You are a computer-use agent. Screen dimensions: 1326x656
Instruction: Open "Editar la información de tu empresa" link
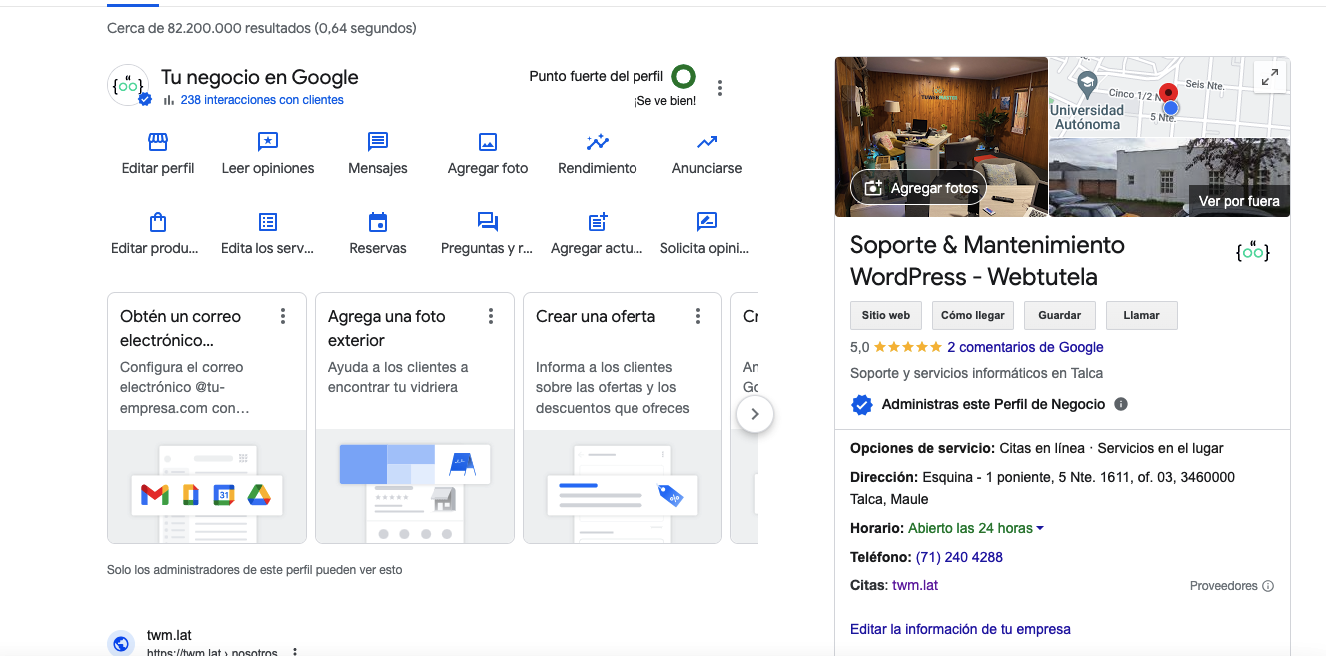[960, 629]
